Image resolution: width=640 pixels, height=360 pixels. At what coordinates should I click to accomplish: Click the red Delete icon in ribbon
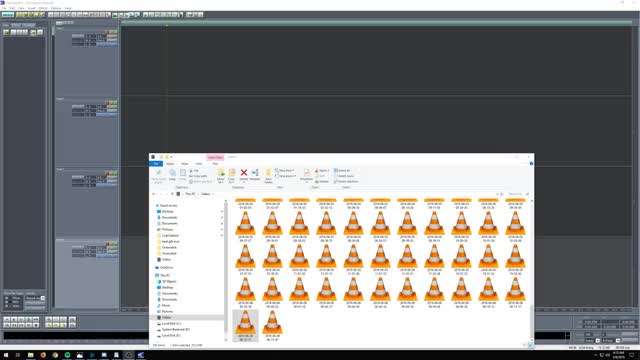tap(244, 175)
